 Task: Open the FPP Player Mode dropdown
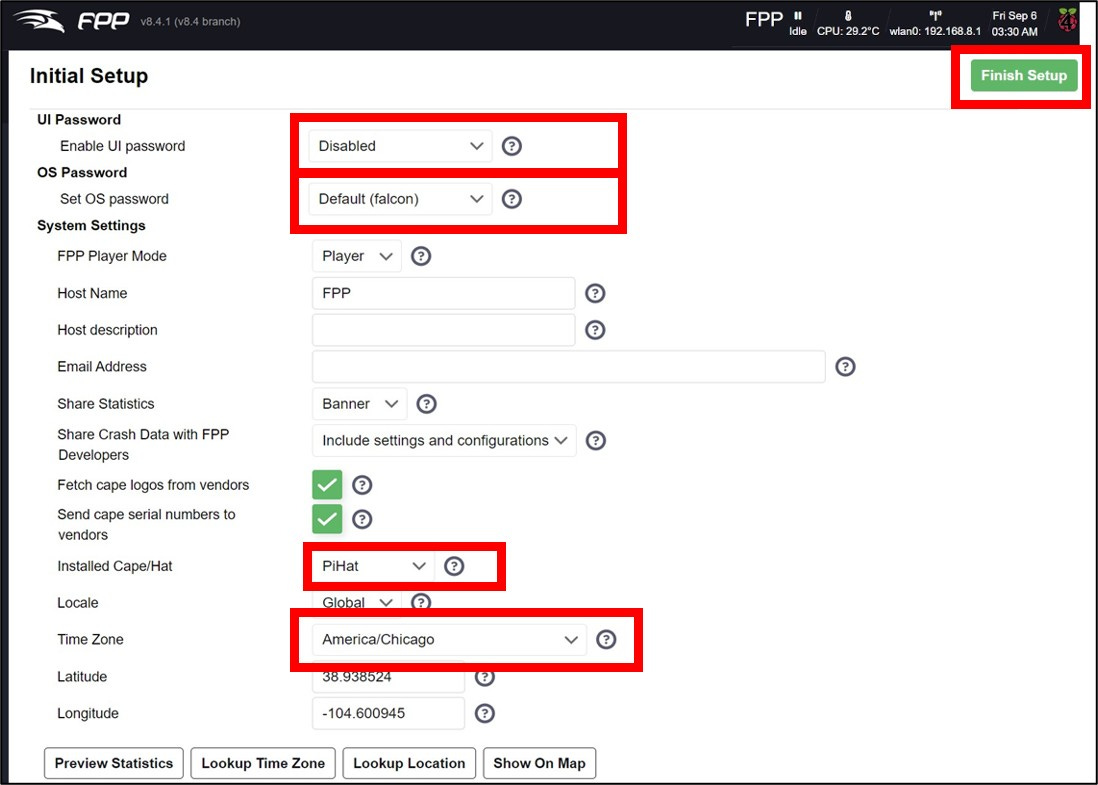click(x=357, y=256)
